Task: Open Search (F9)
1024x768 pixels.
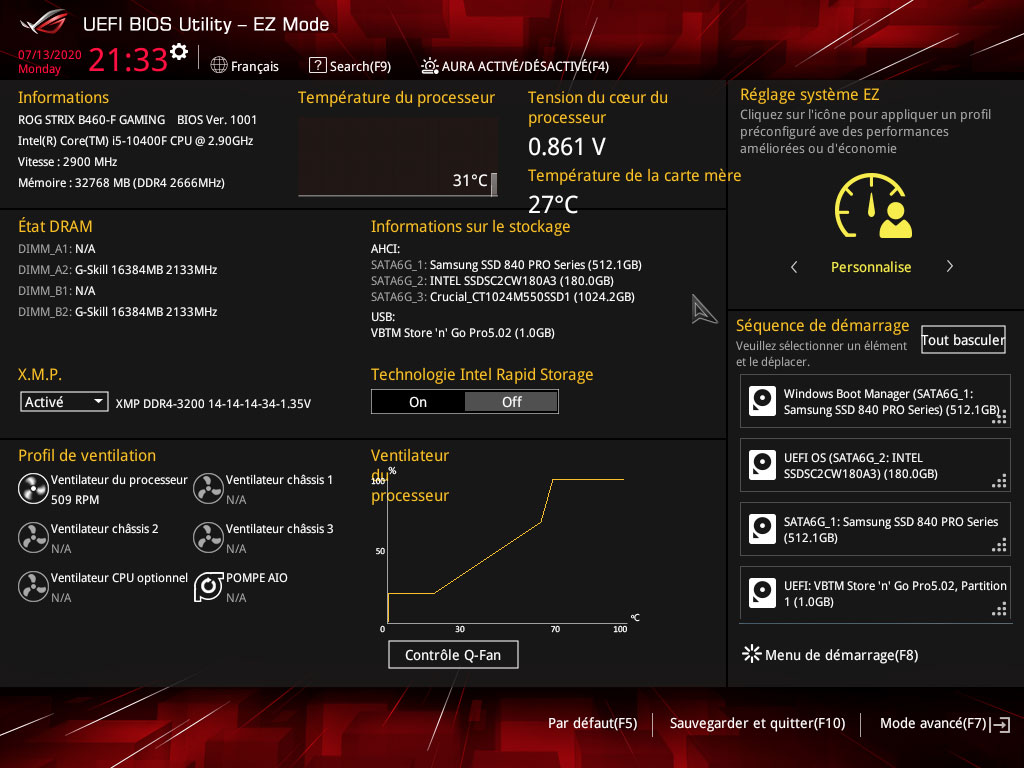Action: [349, 66]
